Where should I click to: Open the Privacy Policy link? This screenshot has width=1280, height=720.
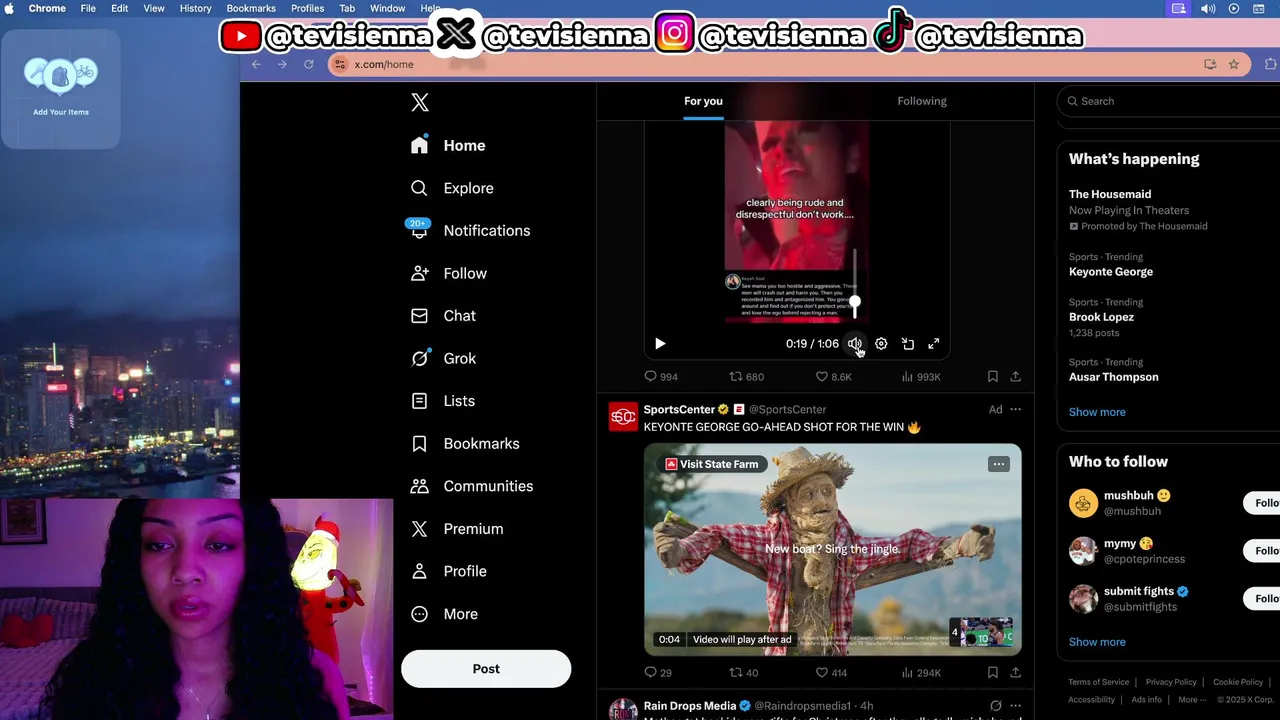coord(1171,682)
